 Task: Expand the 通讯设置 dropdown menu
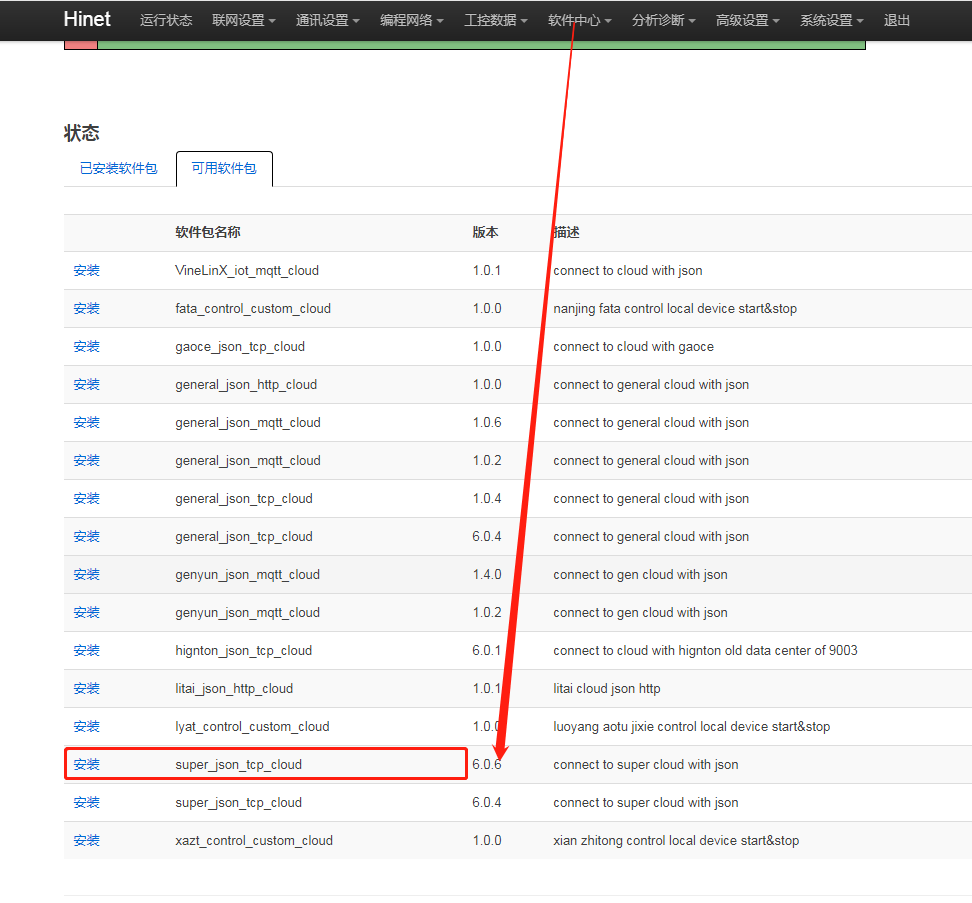(x=327, y=20)
